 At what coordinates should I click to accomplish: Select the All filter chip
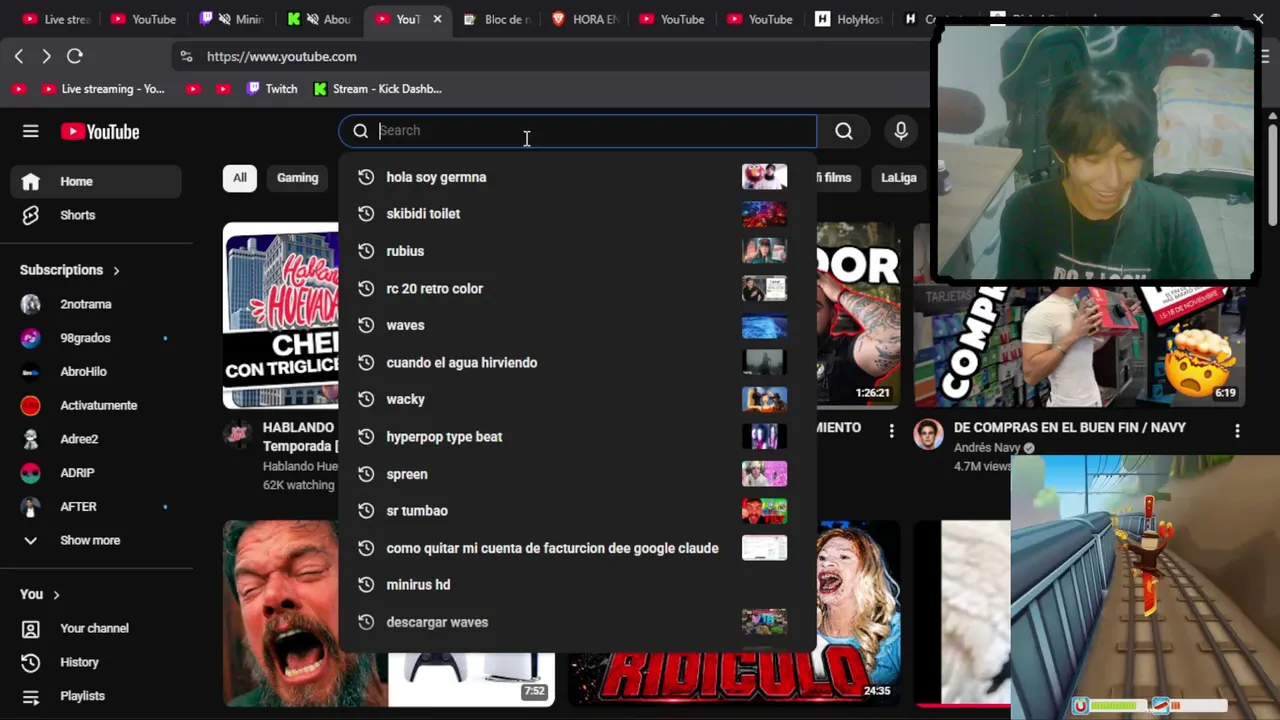tap(240, 178)
